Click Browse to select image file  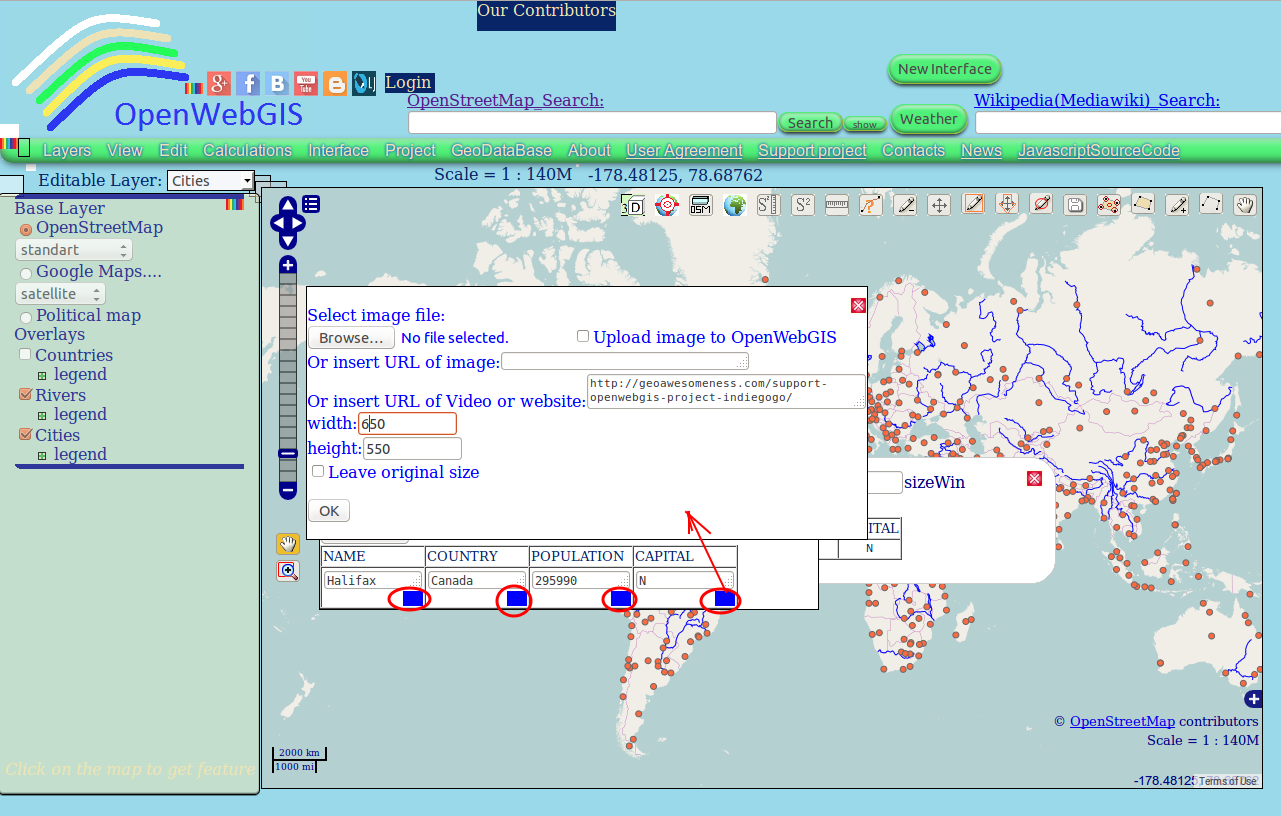point(351,338)
